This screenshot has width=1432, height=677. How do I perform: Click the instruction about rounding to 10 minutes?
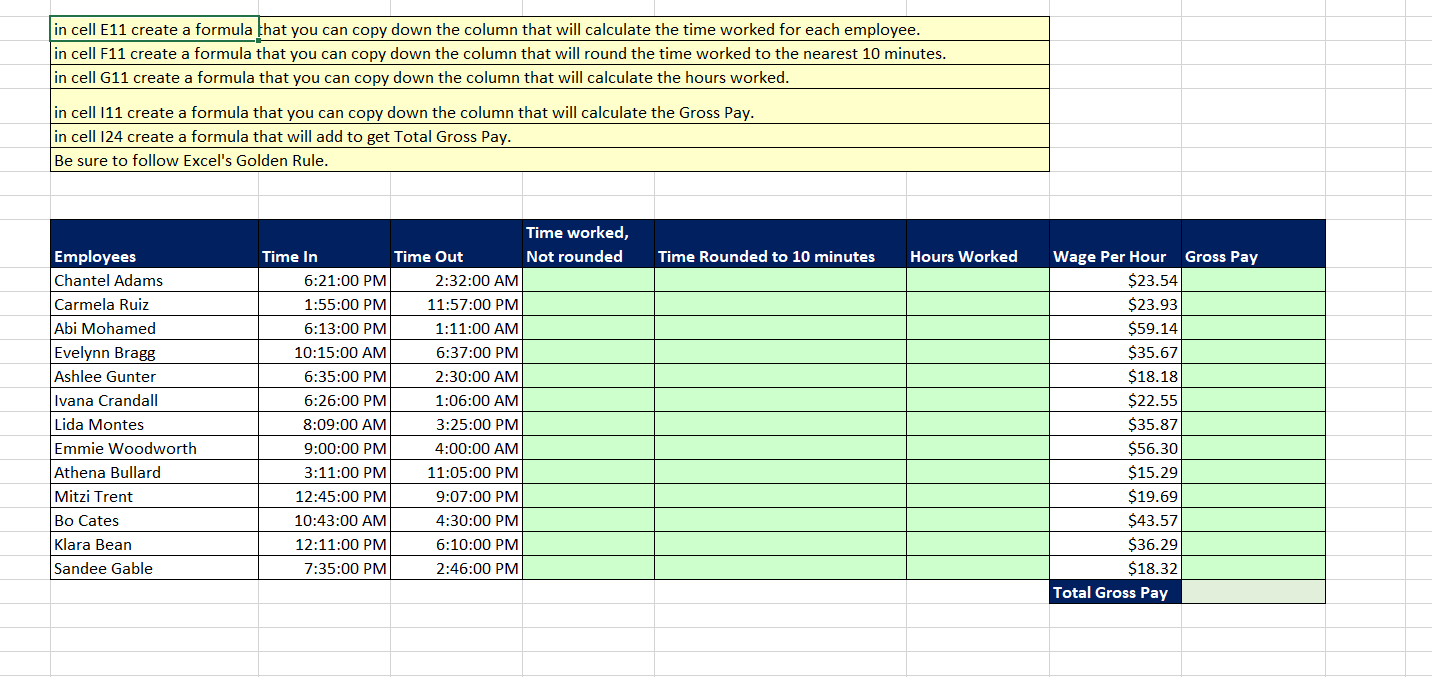(550, 53)
